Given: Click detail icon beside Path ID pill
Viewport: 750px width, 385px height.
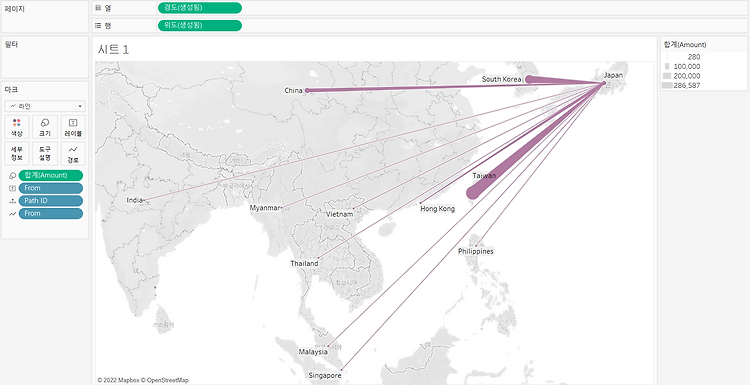Looking at the screenshot, I should click(12, 201).
